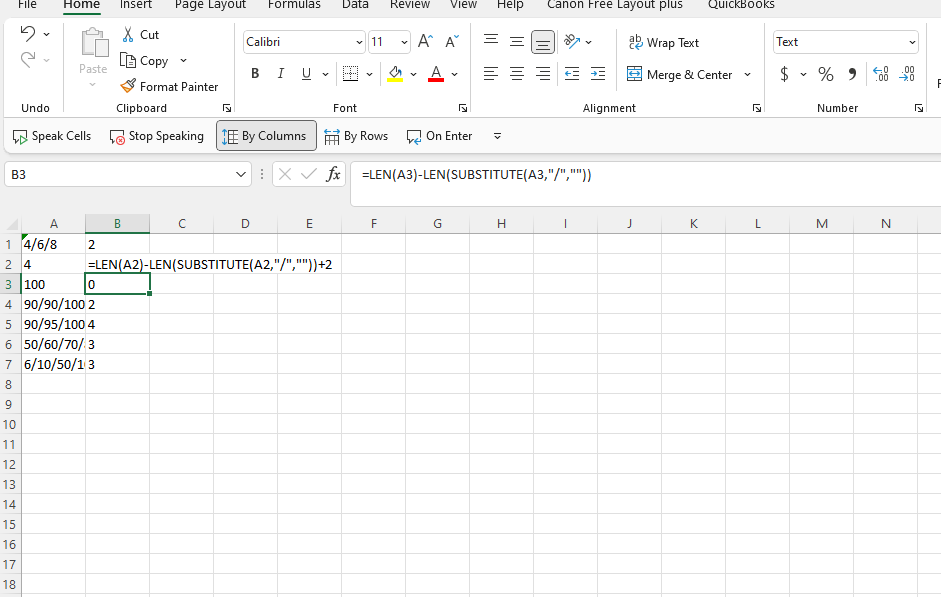Confirm formula entry with checkmark icon
This screenshot has height=597, width=941.
coord(309,174)
